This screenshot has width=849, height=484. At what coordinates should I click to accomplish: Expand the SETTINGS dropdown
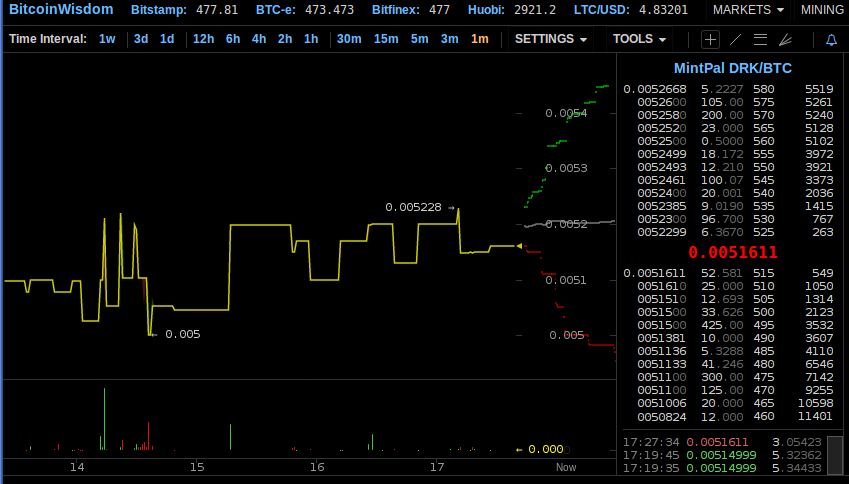[551, 39]
